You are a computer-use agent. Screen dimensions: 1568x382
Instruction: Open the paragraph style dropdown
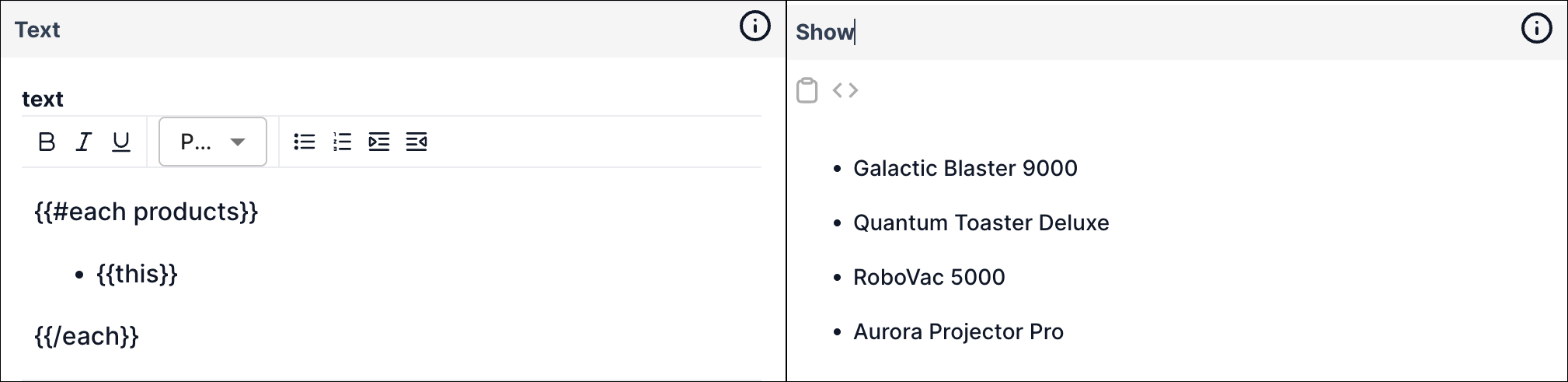click(x=213, y=142)
